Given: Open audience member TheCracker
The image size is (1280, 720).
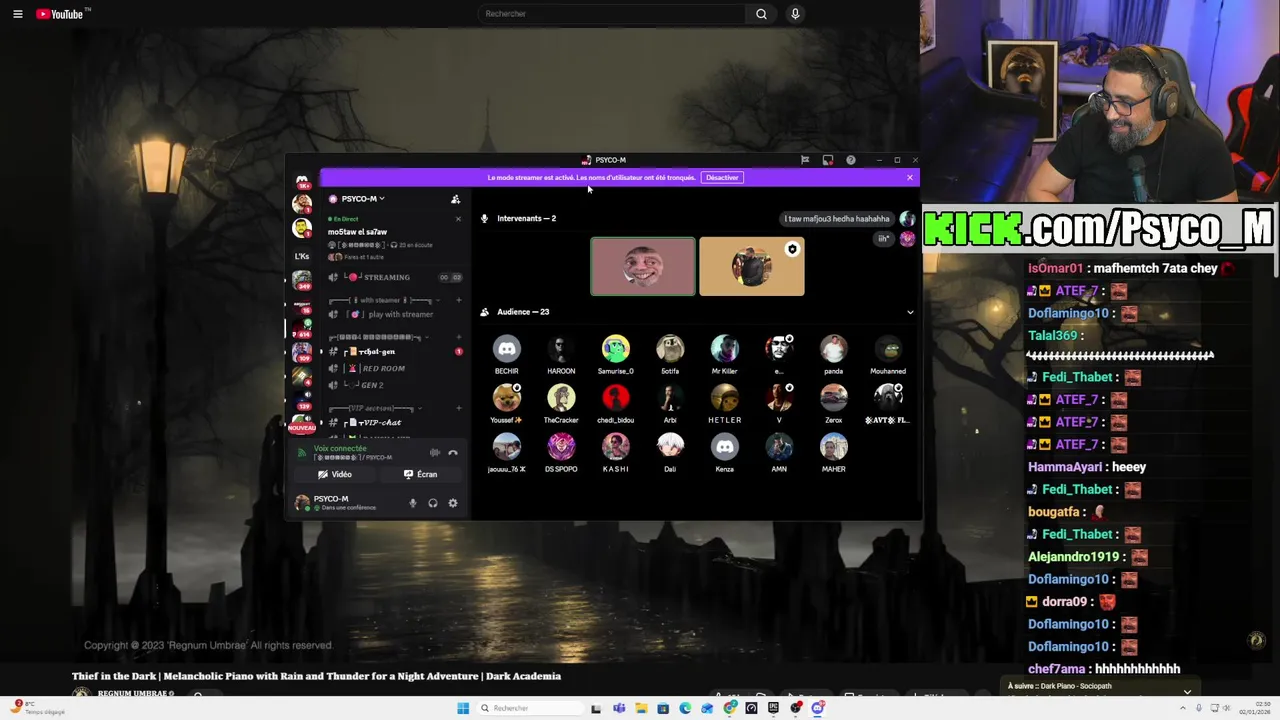Looking at the screenshot, I should coord(561,403).
